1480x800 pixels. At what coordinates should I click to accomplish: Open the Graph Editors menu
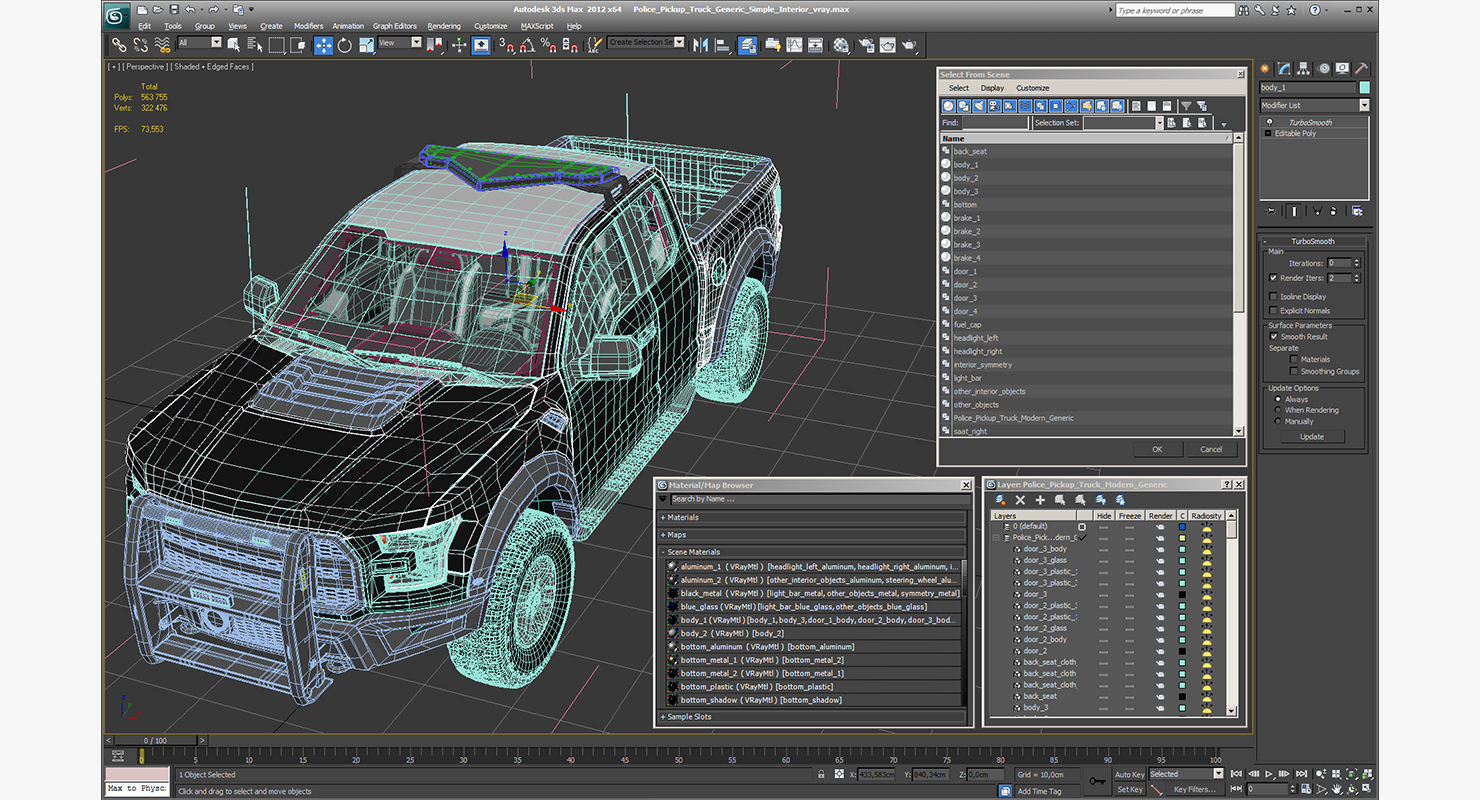(395, 26)
